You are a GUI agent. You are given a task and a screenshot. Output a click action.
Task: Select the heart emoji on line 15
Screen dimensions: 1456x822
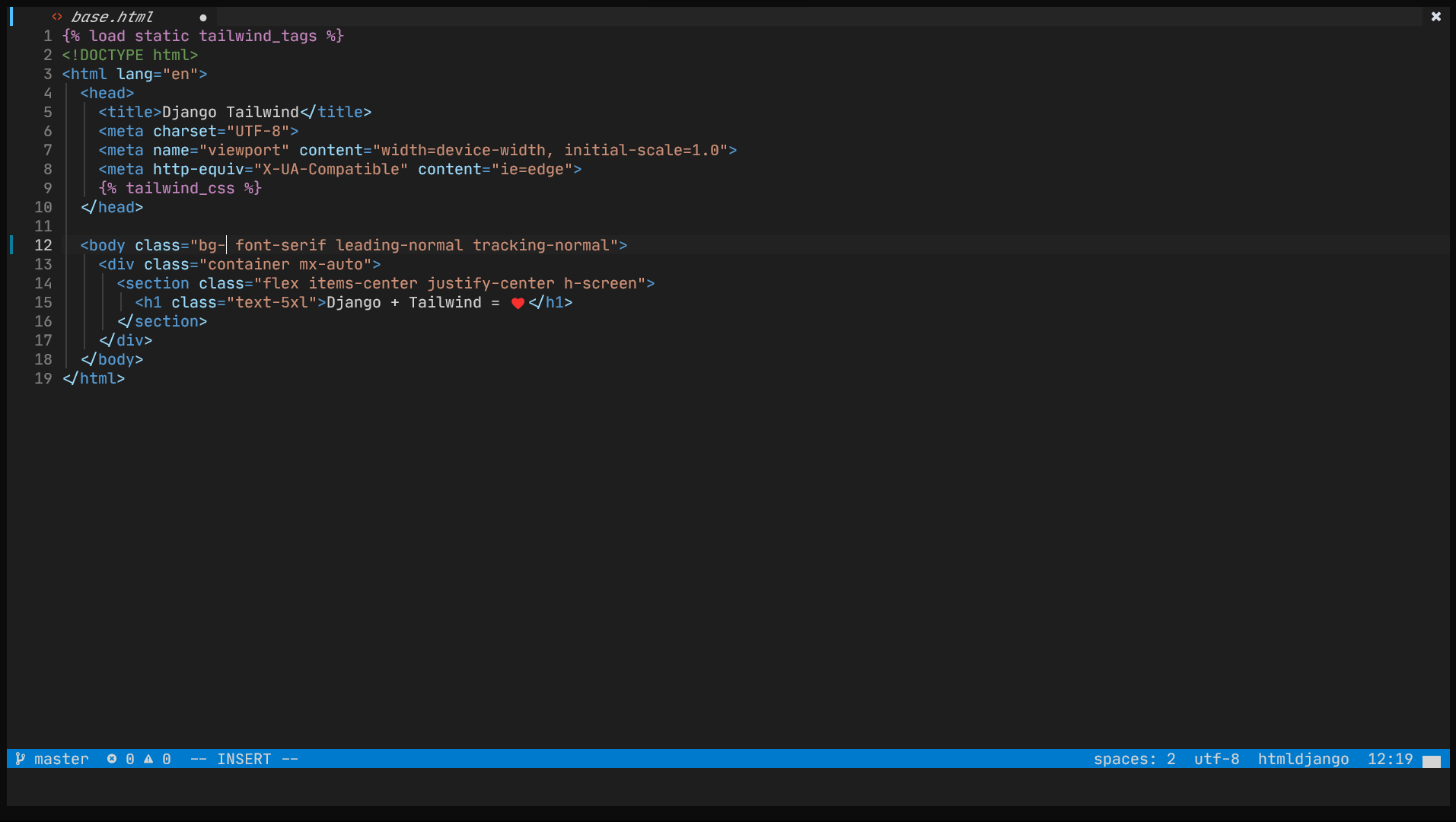(517, 303)
